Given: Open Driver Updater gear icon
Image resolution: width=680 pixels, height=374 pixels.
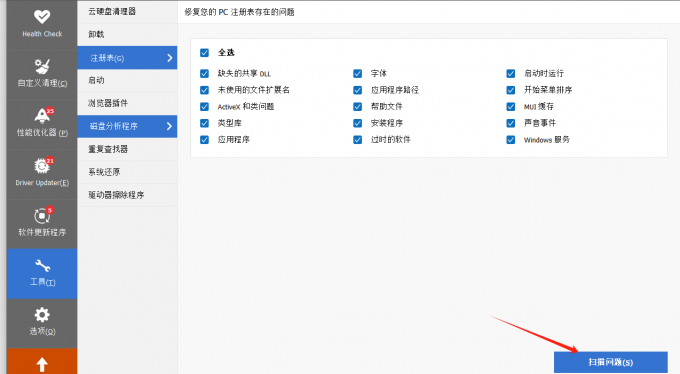Looking at the screenshot, I should (42, 166).
